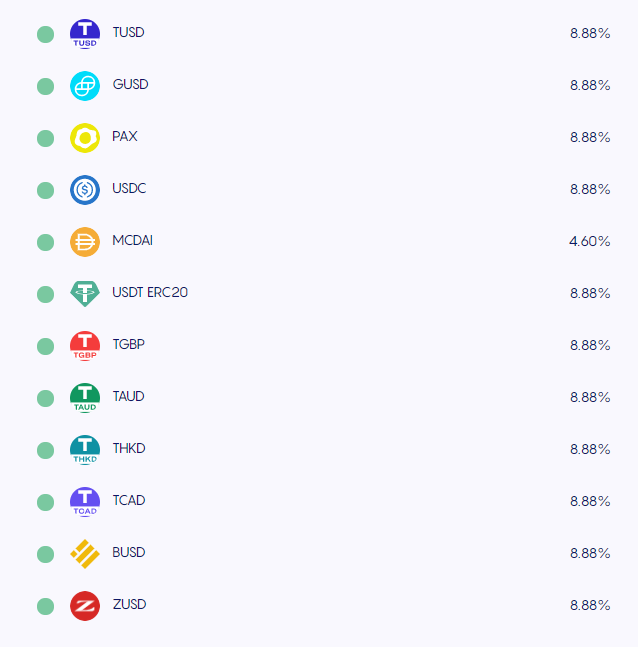Click the BUSD Binance coin icon
Image resolution: width=638 pixels, height=647 pixels.
(85, 554)
